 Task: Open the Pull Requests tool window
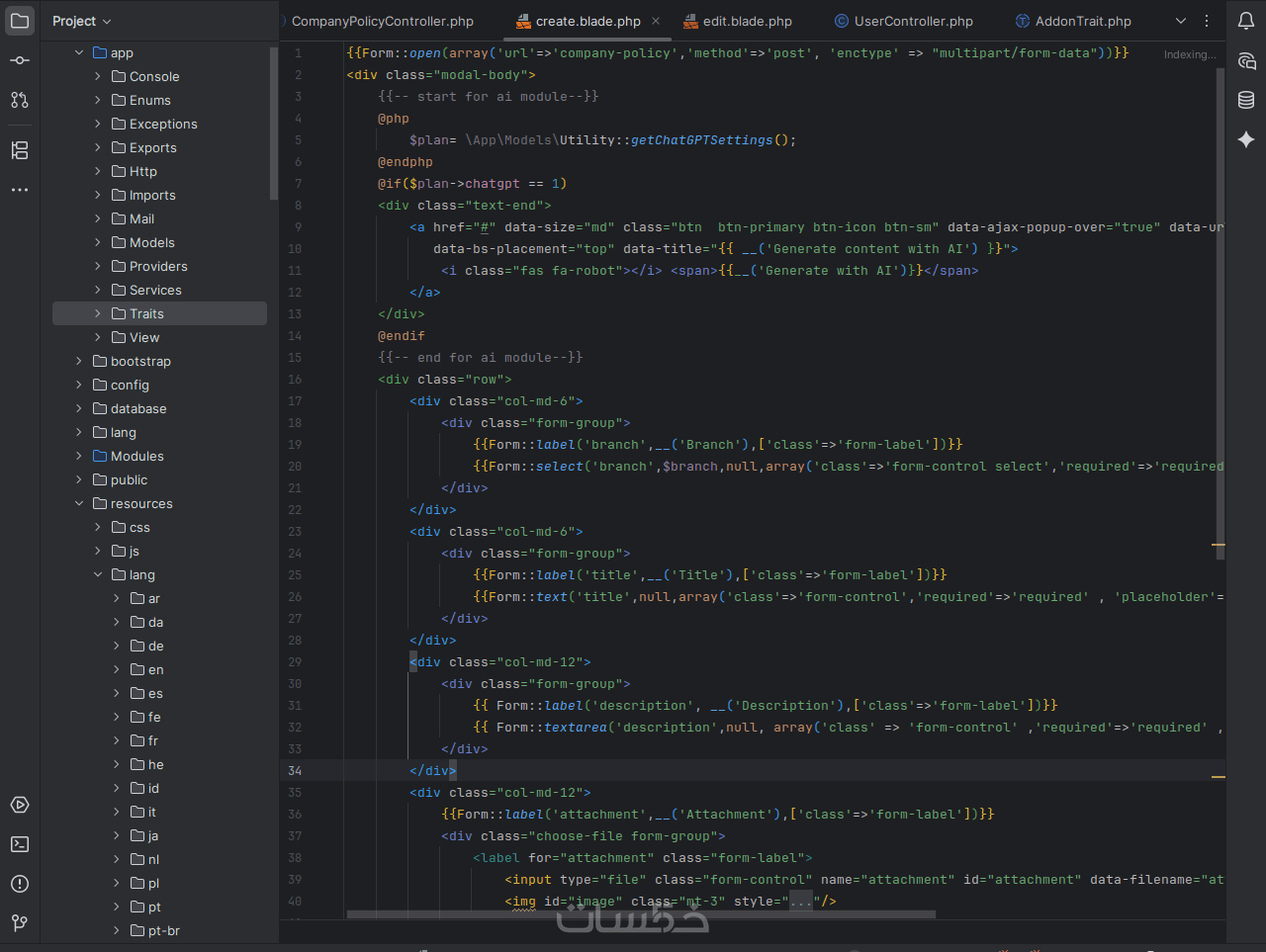coord(20,100)
